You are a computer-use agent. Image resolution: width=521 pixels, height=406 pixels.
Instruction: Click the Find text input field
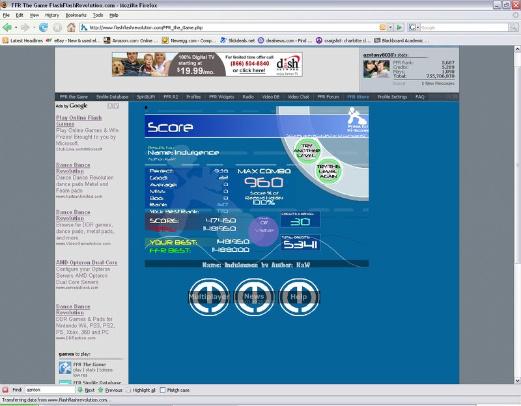pos(49,390)
